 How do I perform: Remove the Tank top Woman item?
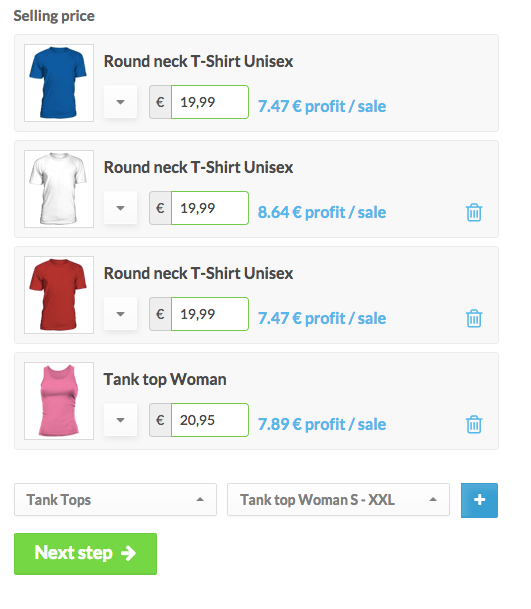pos(474,425)
